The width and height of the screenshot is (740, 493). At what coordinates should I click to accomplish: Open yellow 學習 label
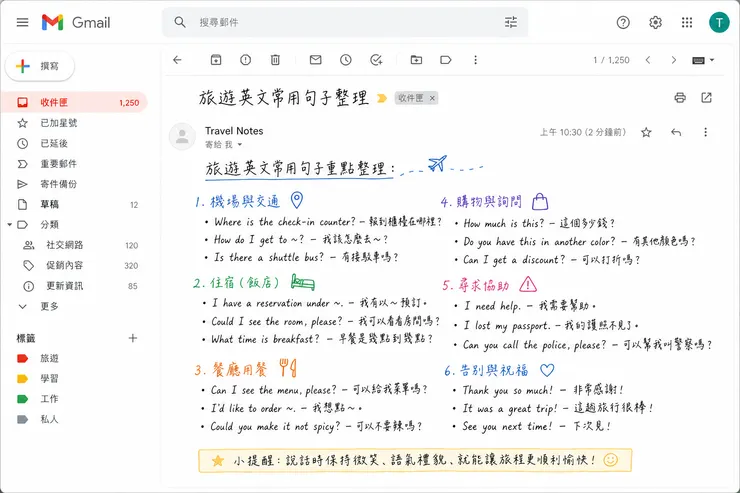tap(38, 379)
